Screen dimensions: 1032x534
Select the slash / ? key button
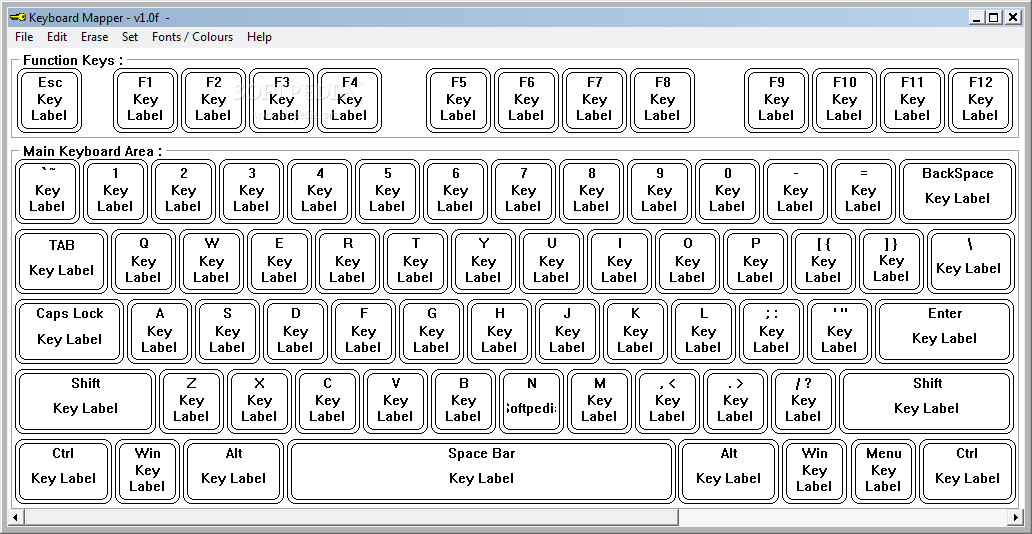[804, 401]
